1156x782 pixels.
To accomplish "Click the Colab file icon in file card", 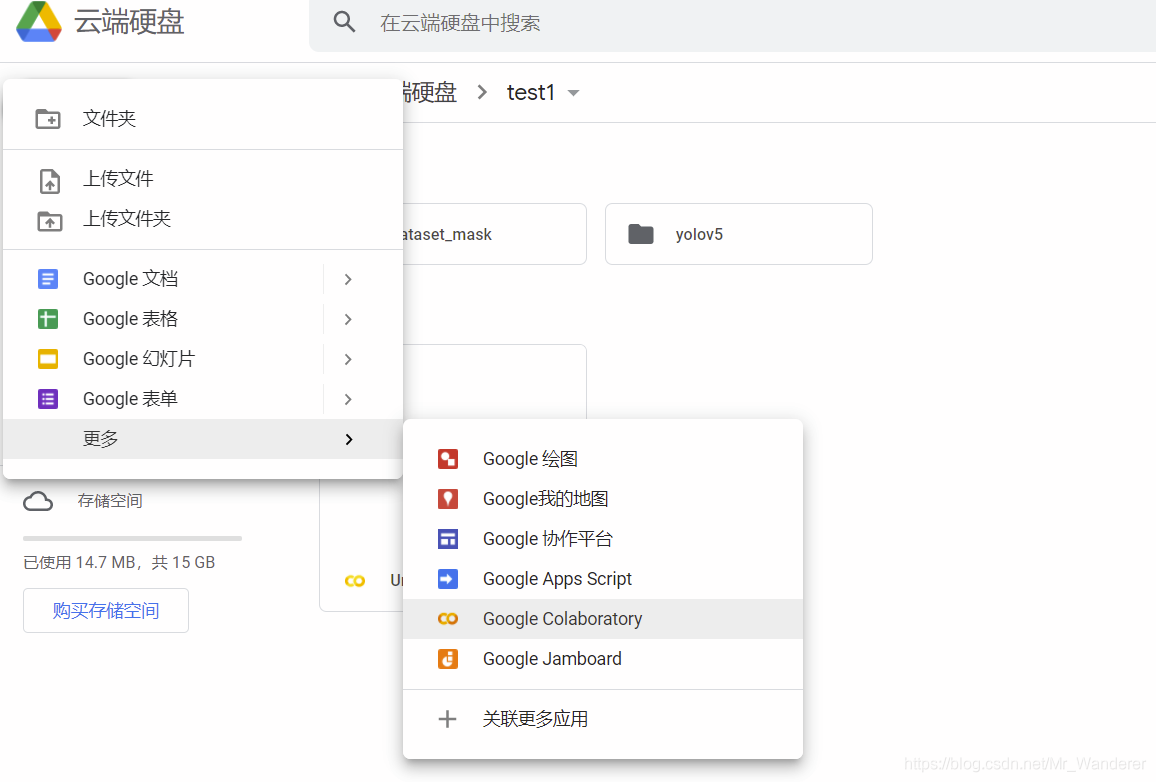I will pyautogui.click(x=355, y=581).
